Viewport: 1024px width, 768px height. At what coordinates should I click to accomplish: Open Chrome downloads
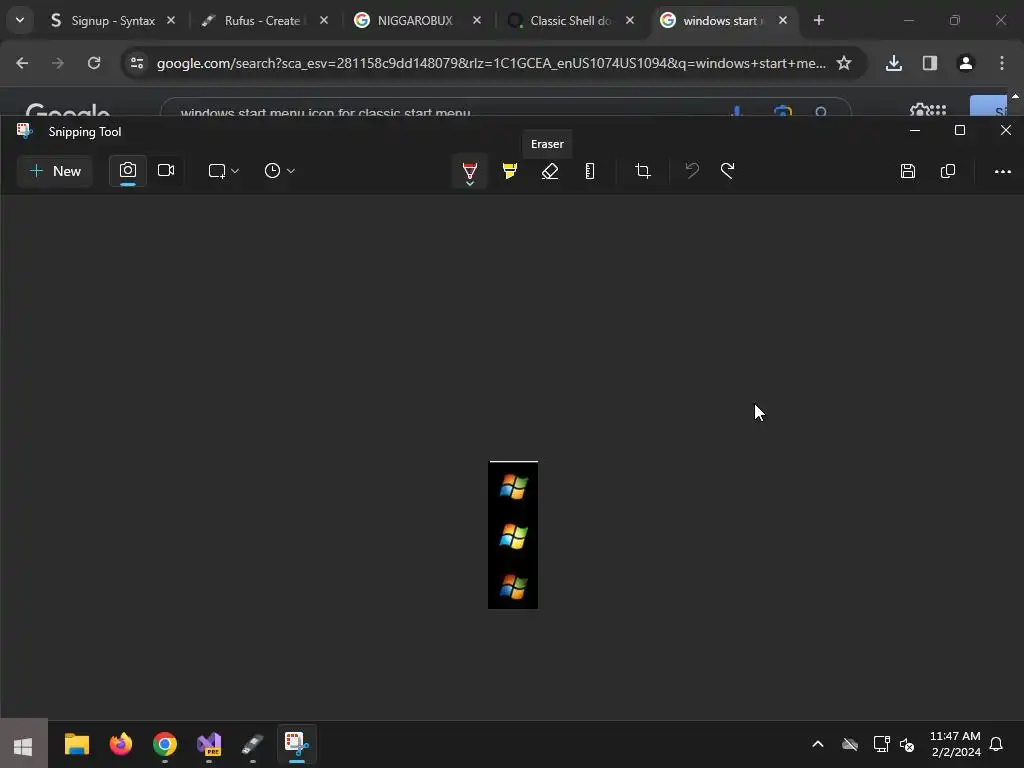click(x=894, y=63)
